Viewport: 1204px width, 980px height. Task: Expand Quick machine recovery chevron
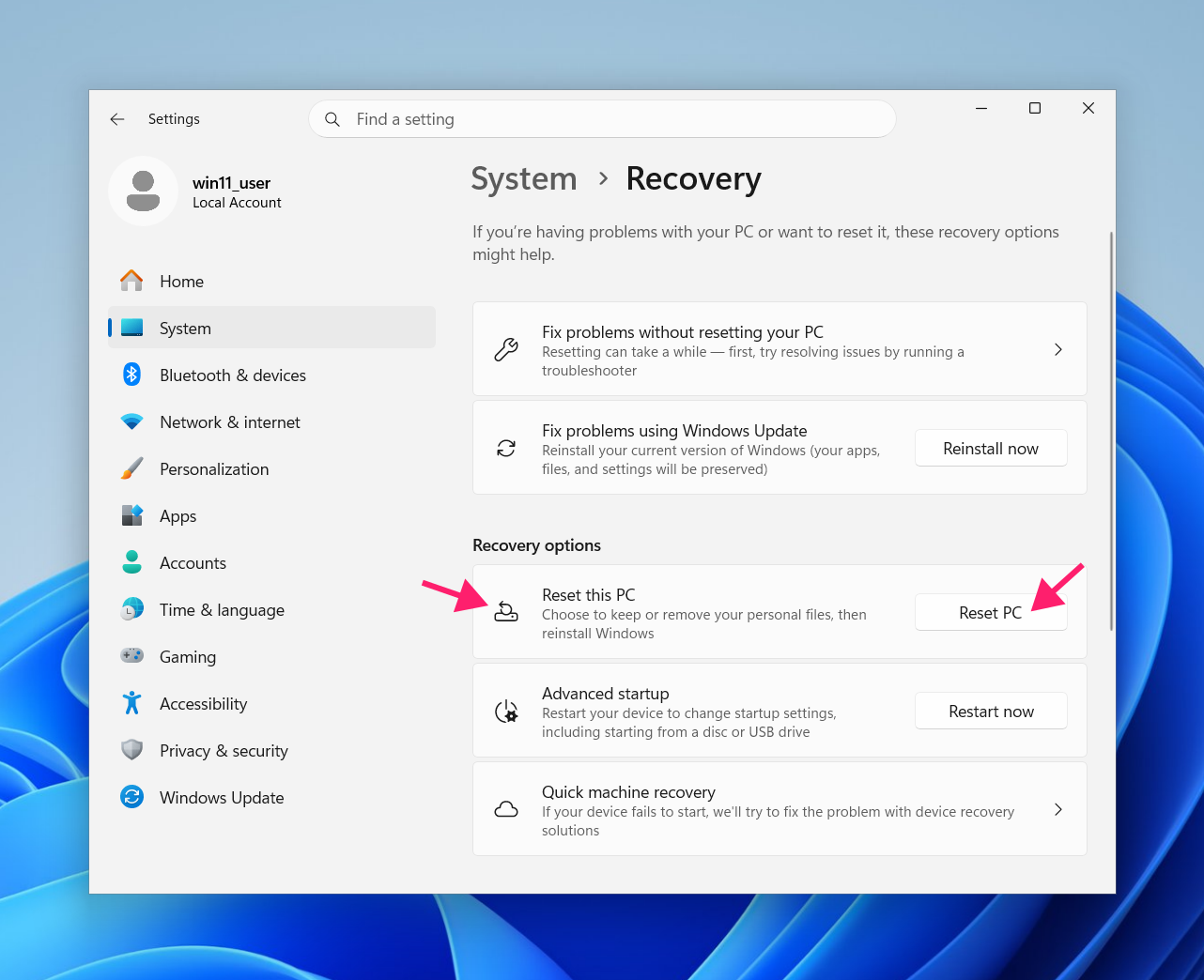coord(1058,809)
